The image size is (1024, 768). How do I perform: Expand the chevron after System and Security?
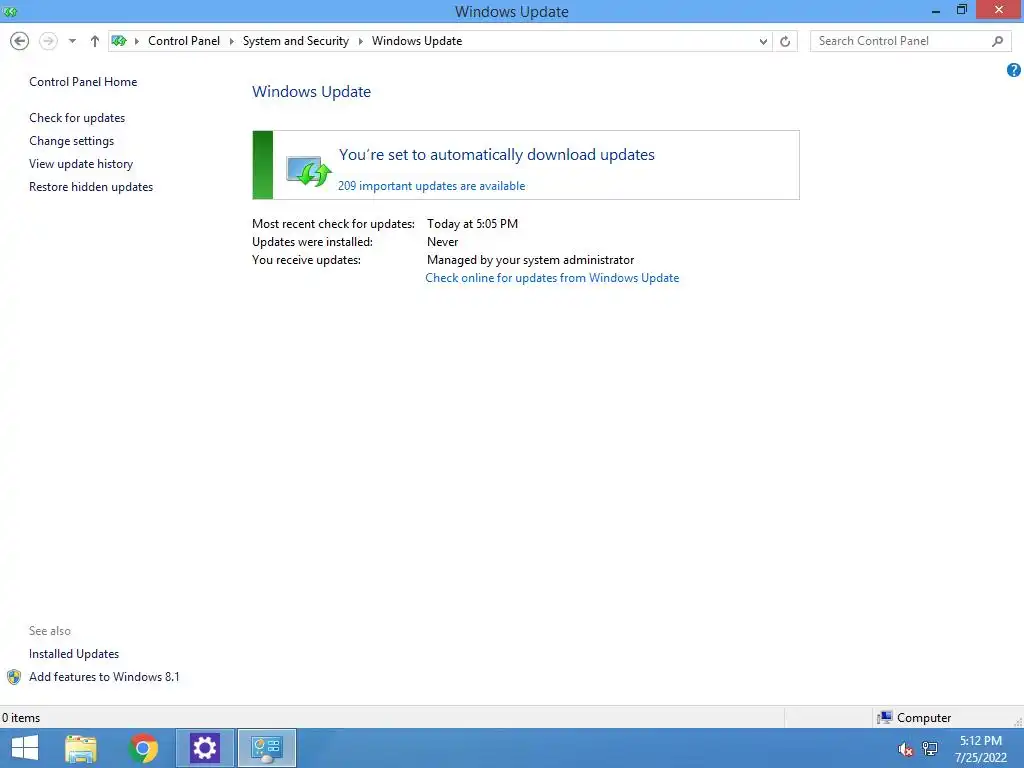point(360,41)
